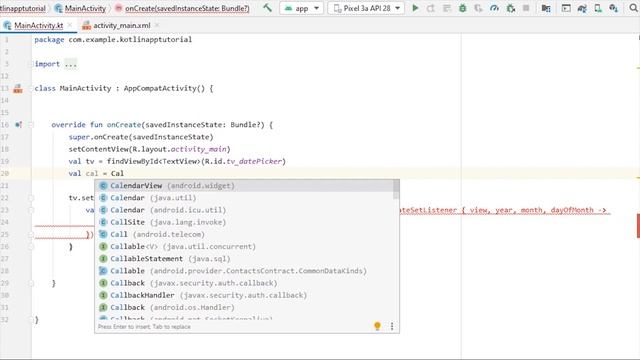Click line number 20 in the gutter
This screenshot has width=640, height=360.
coord(5,173)
